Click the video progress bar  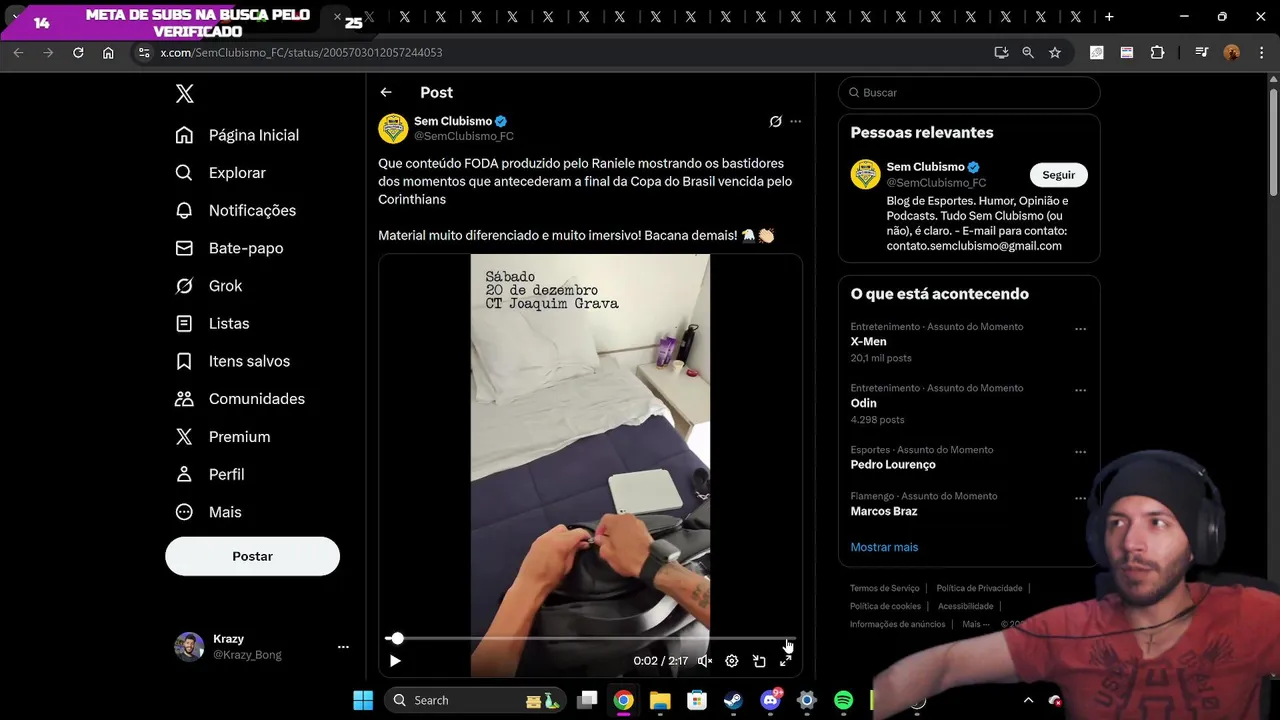590,638
